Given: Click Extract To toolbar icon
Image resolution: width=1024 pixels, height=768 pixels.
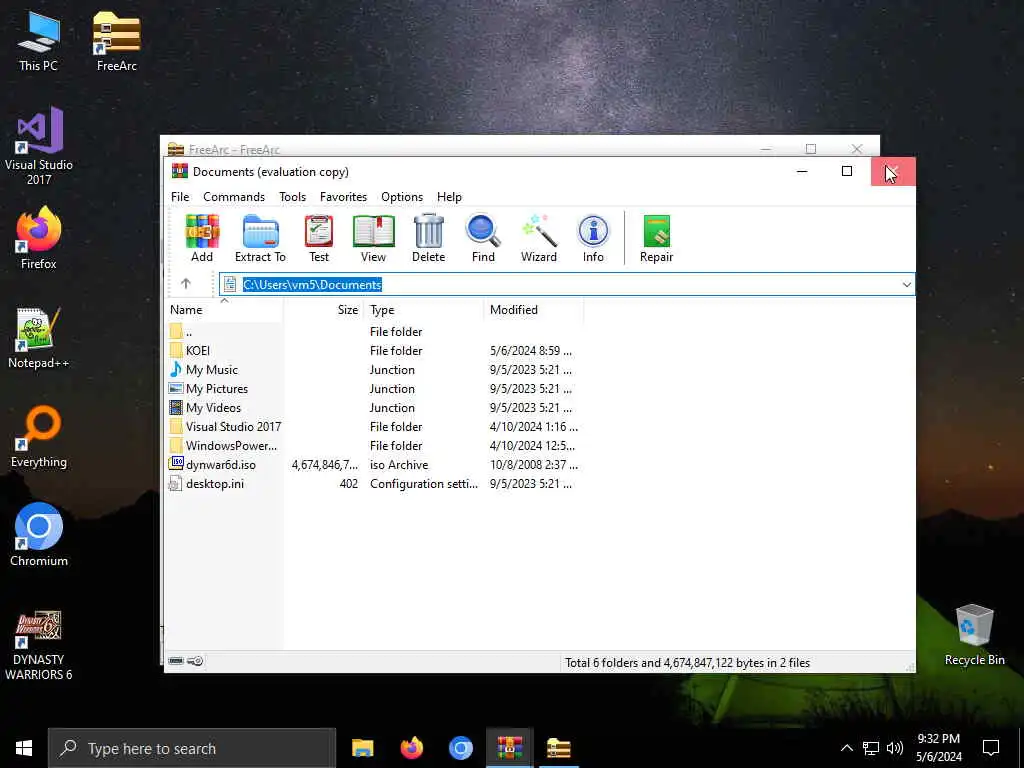Looking at the screenshot, I should (261, 238).
